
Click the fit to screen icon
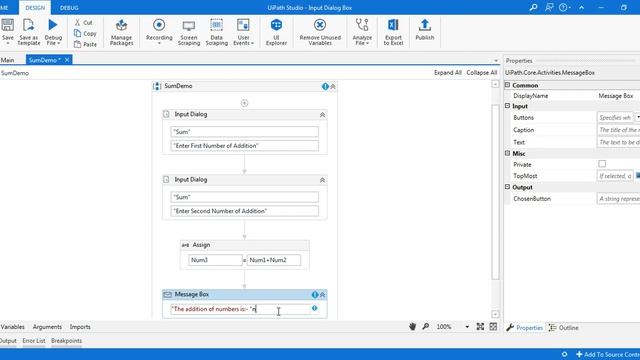coord(480,327)
